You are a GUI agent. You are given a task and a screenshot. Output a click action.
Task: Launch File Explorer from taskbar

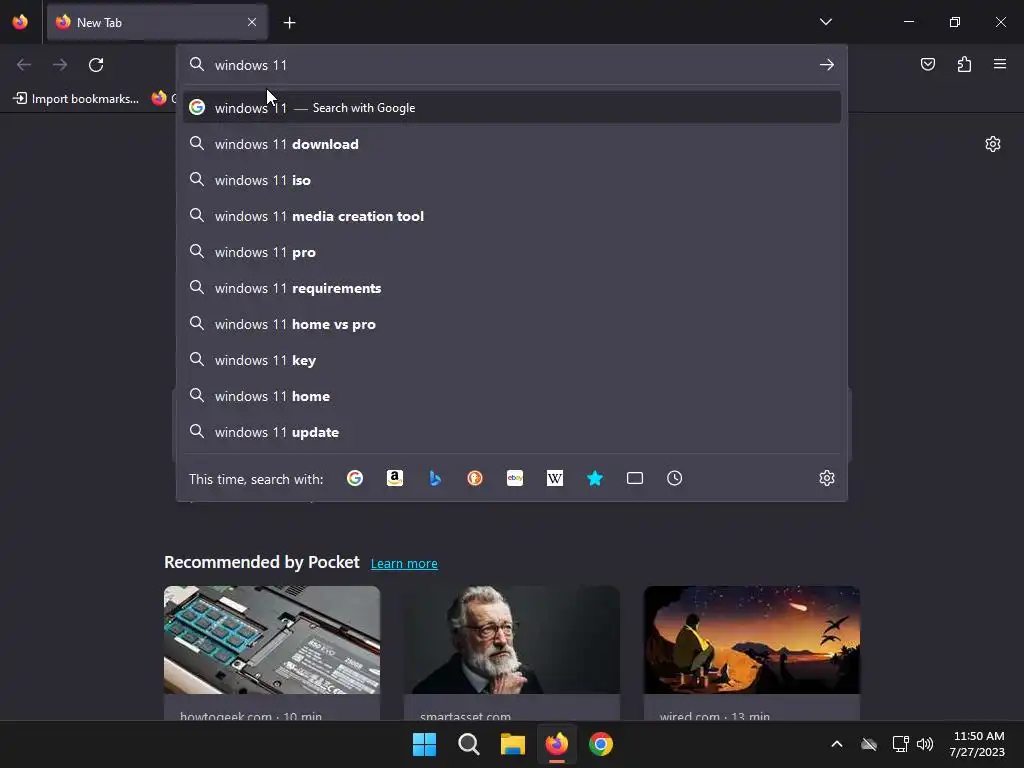[513, 744]
